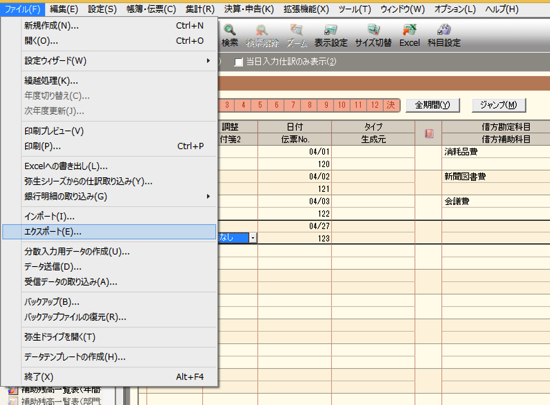Select month 12 period tab
The image size is (550, 405).
point(375,105)
